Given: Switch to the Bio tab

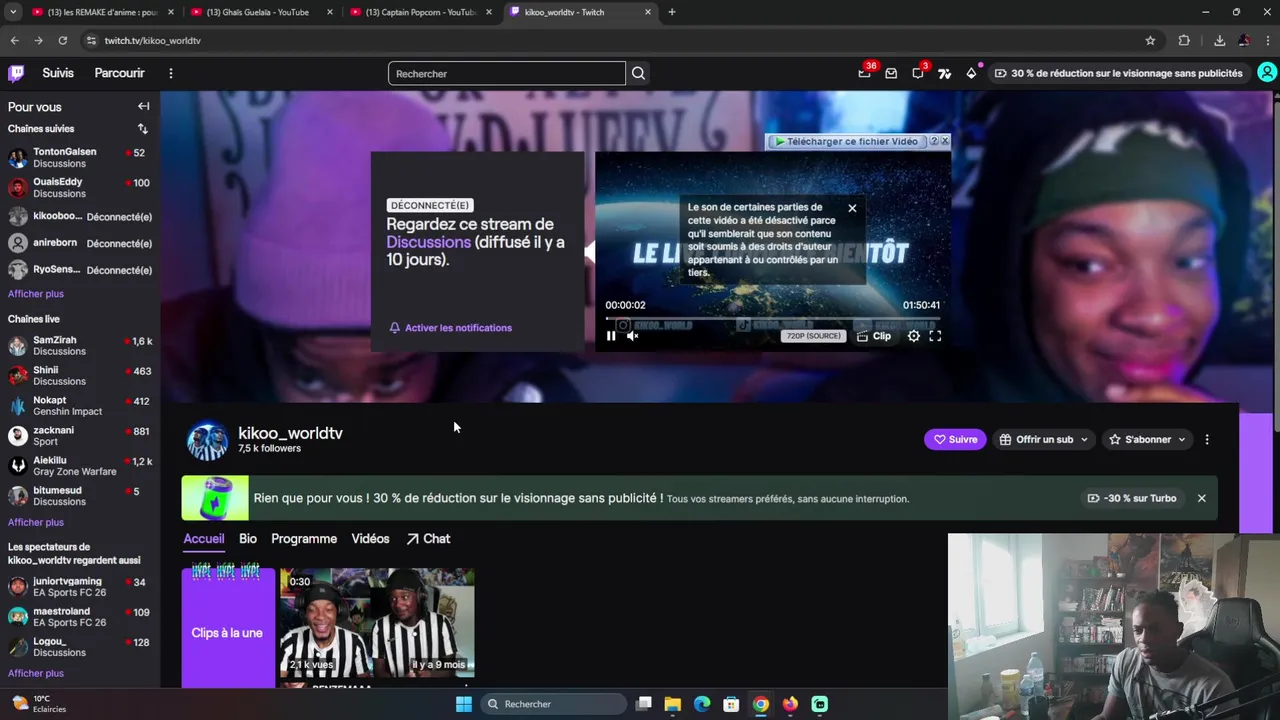Looking at the screenshot, I should point(248,538).
